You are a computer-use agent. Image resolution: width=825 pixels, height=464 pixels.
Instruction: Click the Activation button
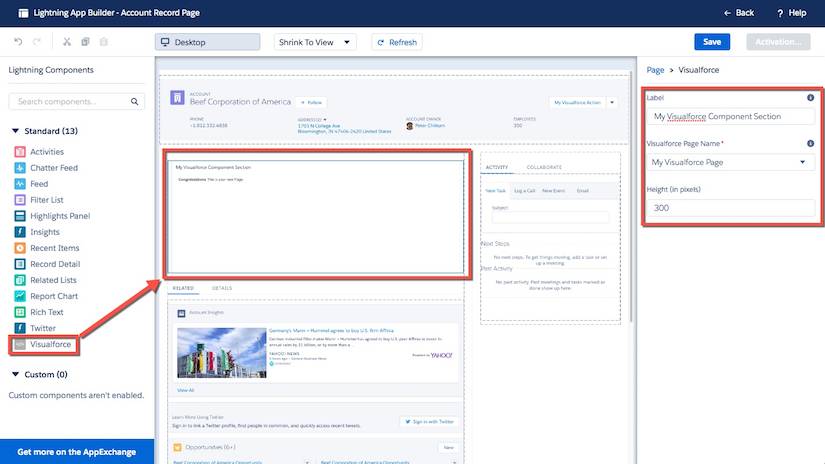tap(778, 42)
